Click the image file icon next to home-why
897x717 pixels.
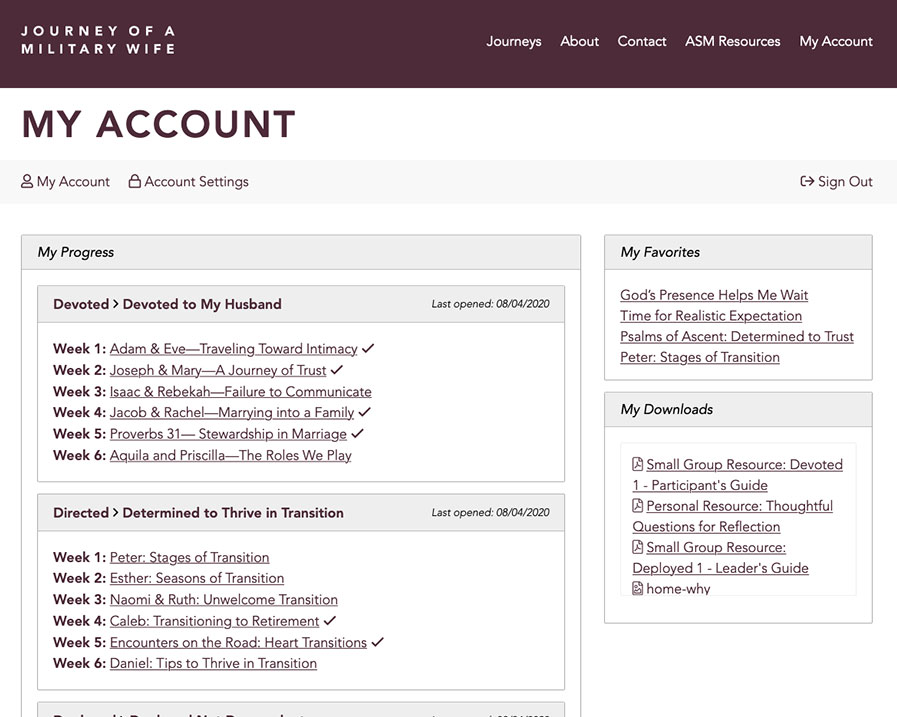click(x=636, y=589)
